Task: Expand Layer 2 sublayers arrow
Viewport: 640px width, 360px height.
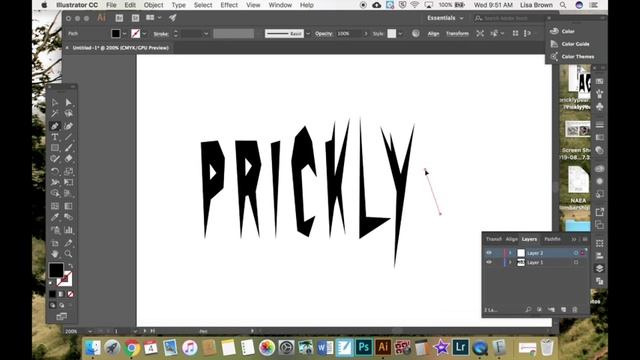Action: (510, 253)
